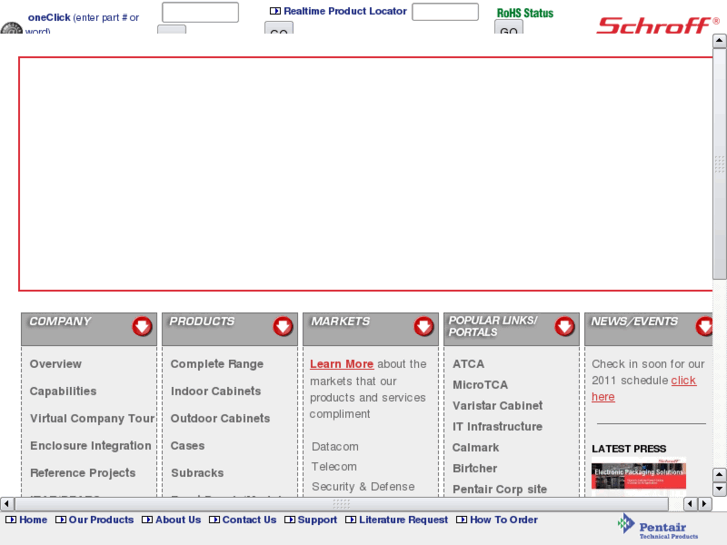Click the arrow icon beside Home
The image size is (727, 545).
(11, 519)
